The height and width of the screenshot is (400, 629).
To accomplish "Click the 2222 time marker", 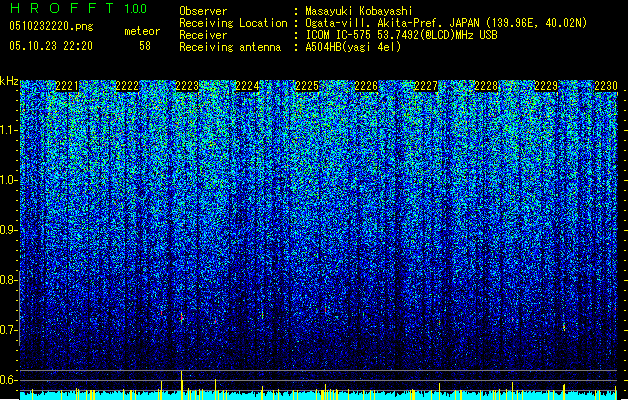I will coord(127,86).
